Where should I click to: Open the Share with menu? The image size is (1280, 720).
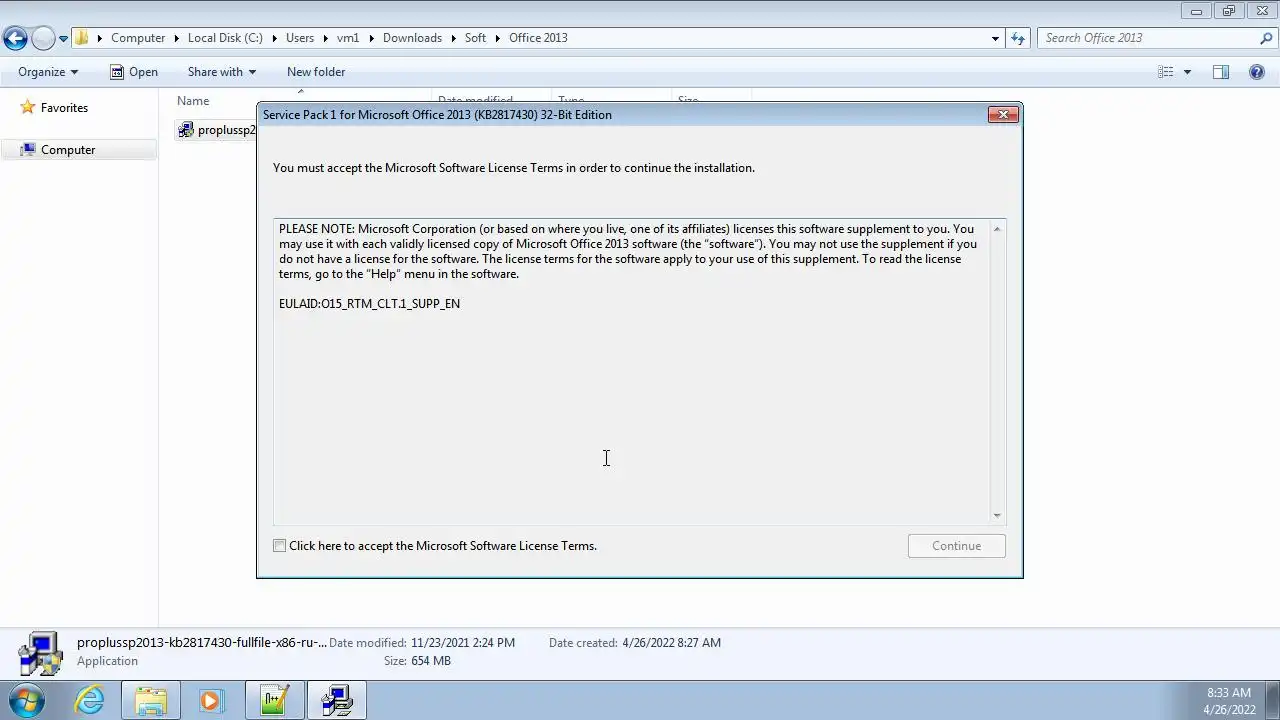click(x=222, y=72)
